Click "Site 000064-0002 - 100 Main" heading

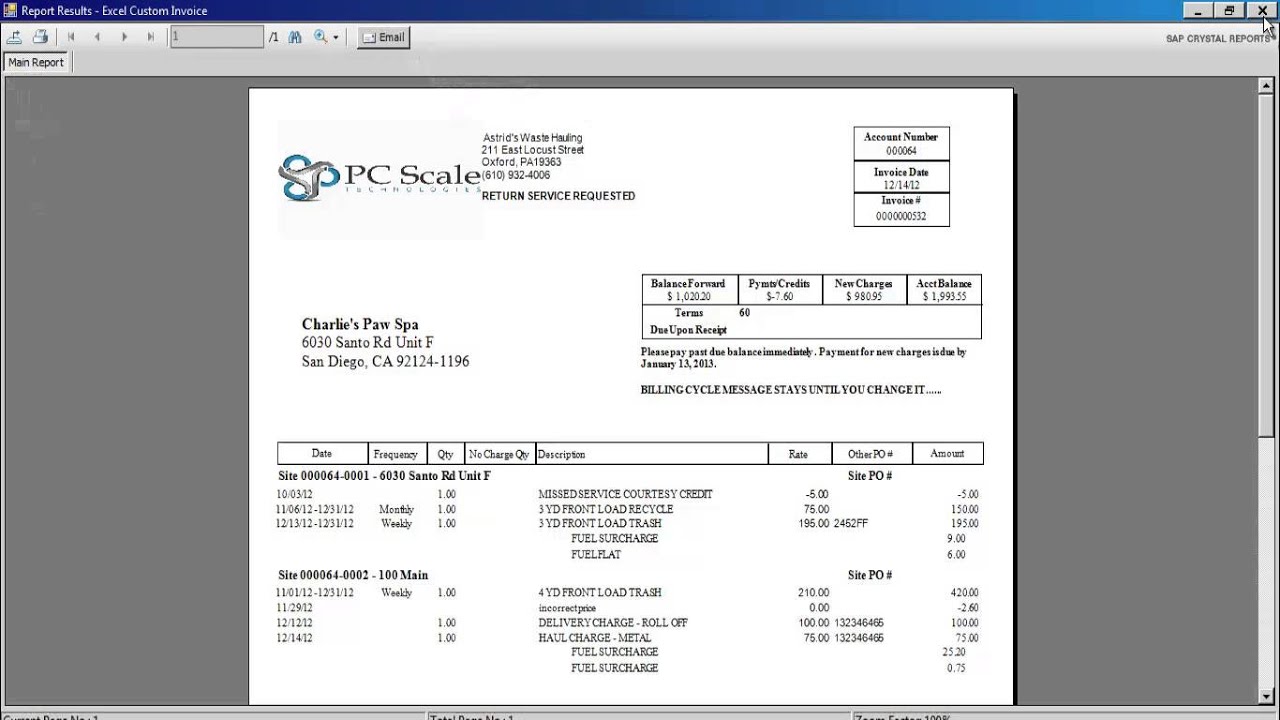point(353,575)
